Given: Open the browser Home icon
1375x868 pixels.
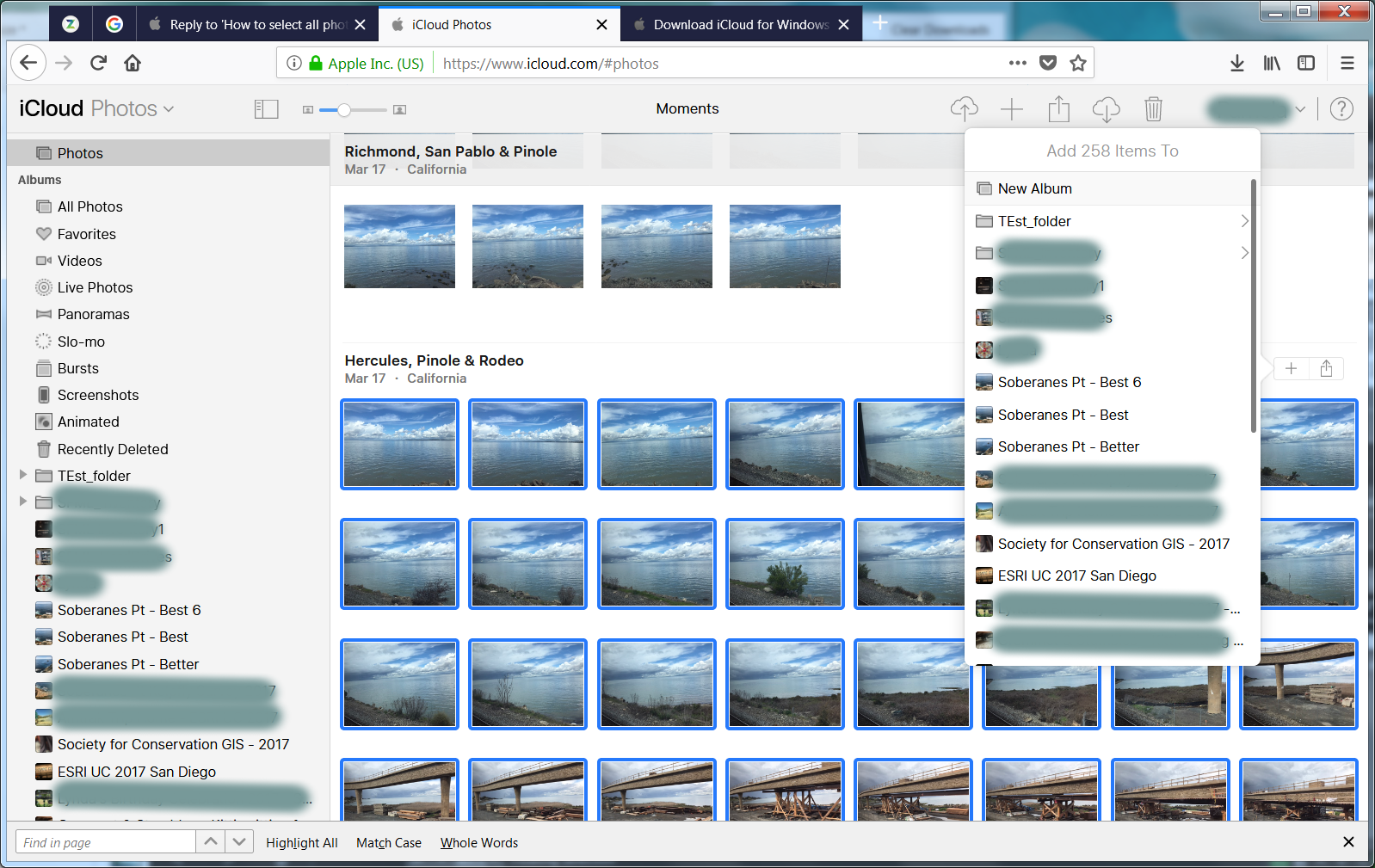Looking at the screenshot, I should (133, 63).
